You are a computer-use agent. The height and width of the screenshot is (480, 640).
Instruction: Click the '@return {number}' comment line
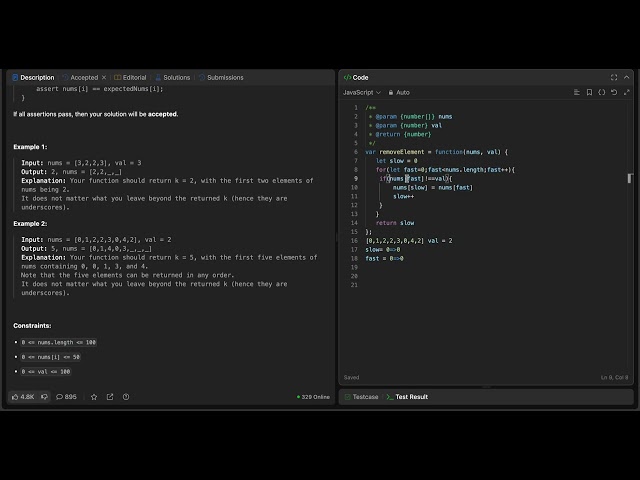pos(400,134)
